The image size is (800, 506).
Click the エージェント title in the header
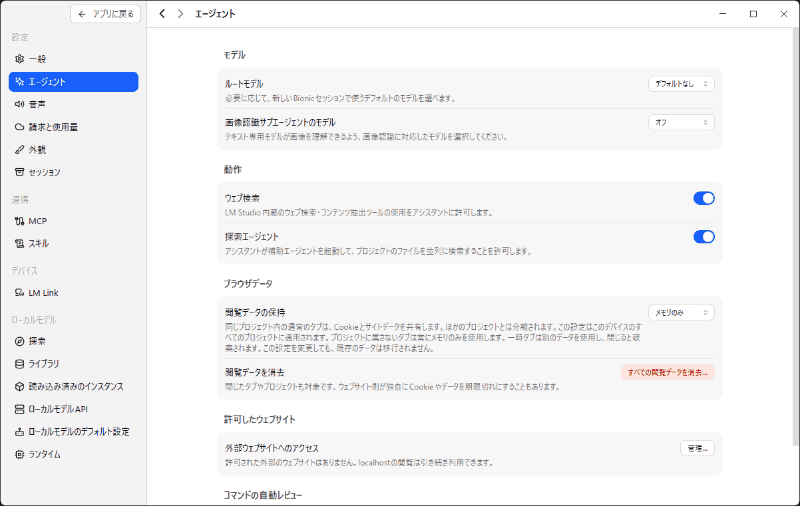tap(215, 14)
